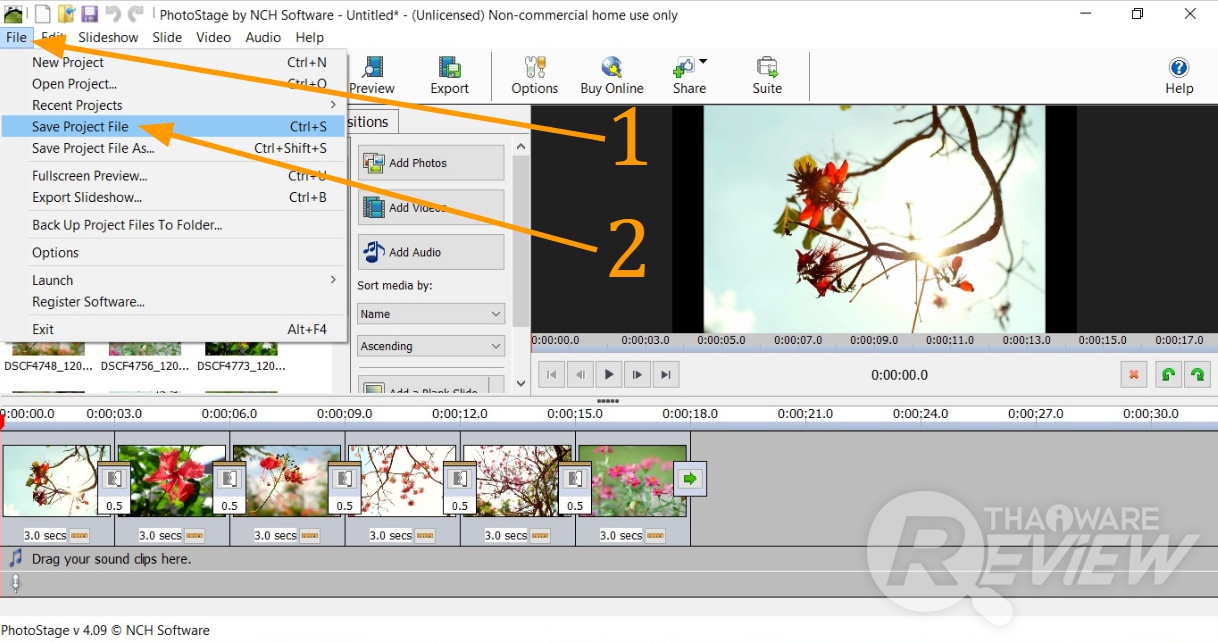Click the duration ruler icon under the first slide
The width and height of the screenshot is (1218, 642).
pos(79,535)
